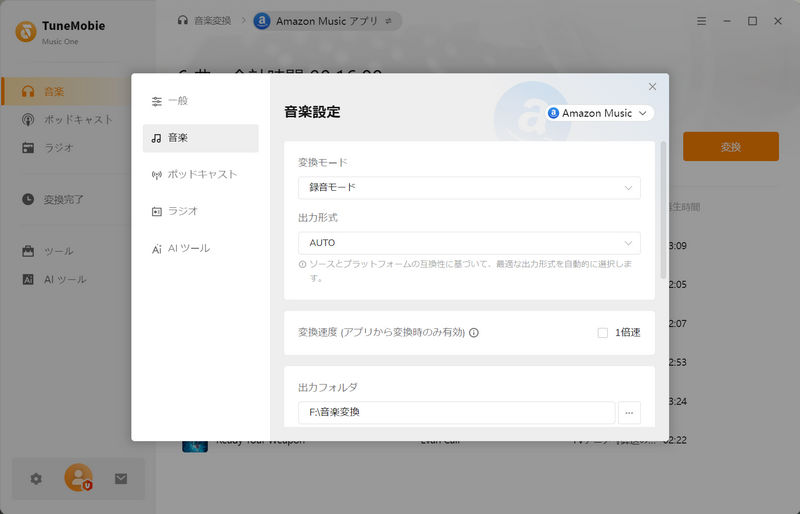This screenshot has height=514, width=800.
Task: Select the 音楽 settings tab
Action: 200,138
